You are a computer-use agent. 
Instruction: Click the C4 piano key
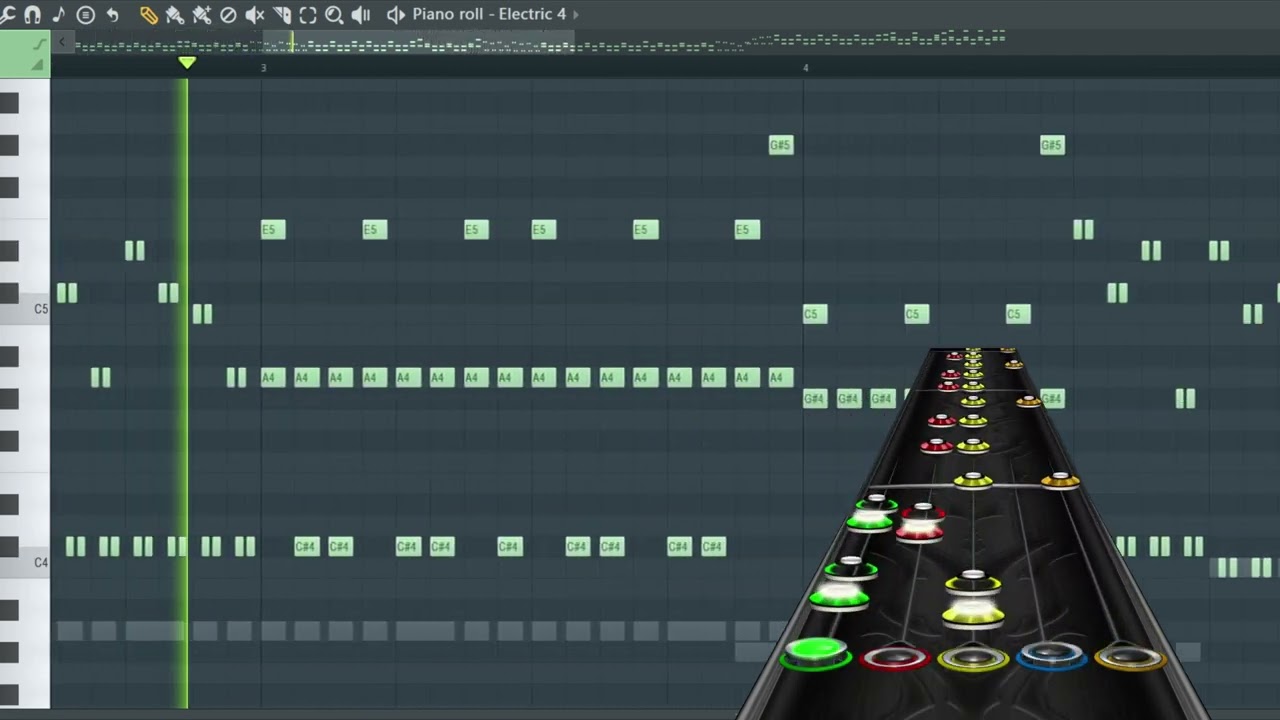25,562
